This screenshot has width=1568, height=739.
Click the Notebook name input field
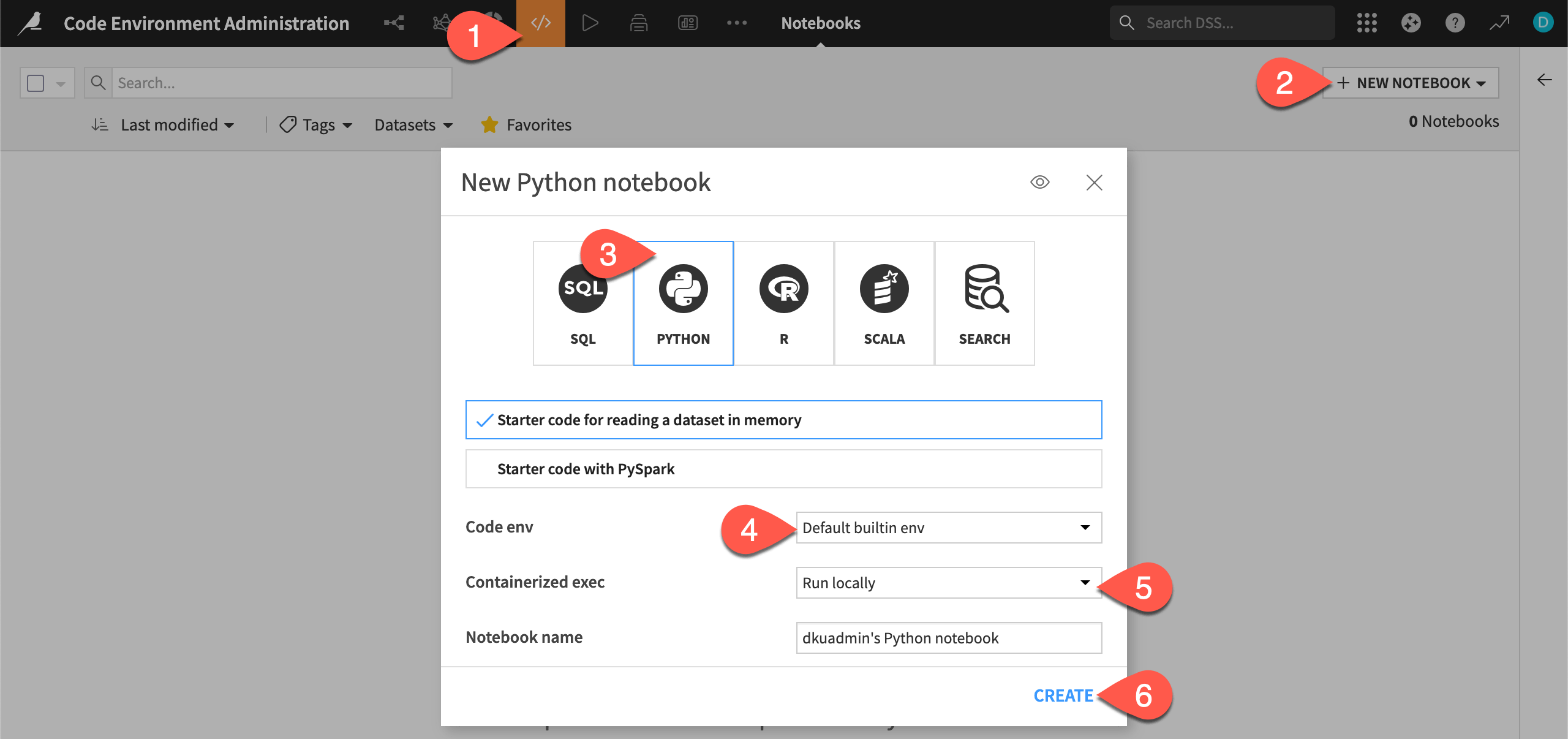click(949, 638)
